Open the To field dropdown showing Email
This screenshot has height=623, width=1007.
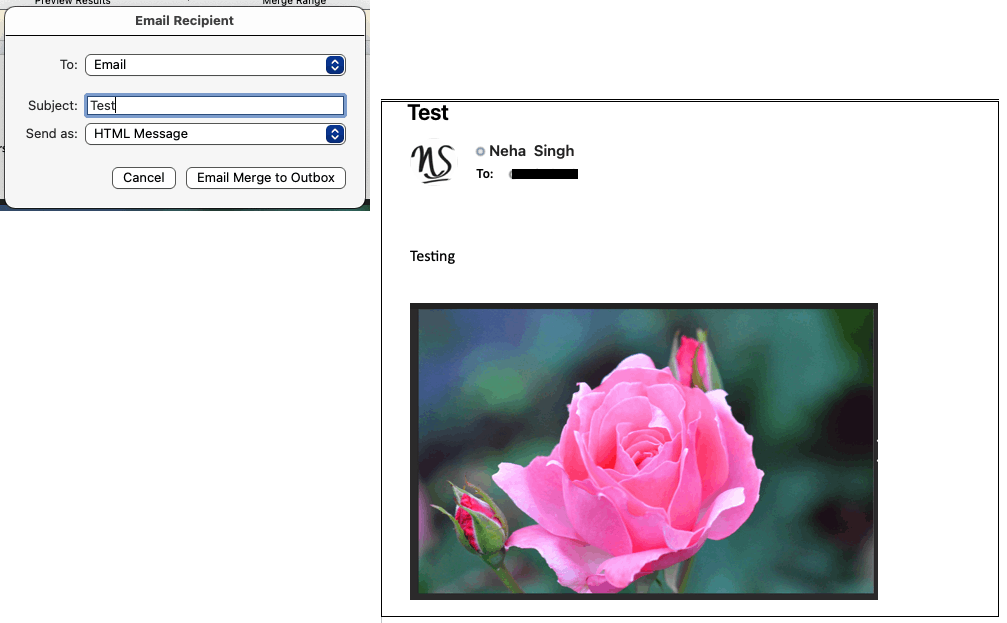(x=215, y=65)
